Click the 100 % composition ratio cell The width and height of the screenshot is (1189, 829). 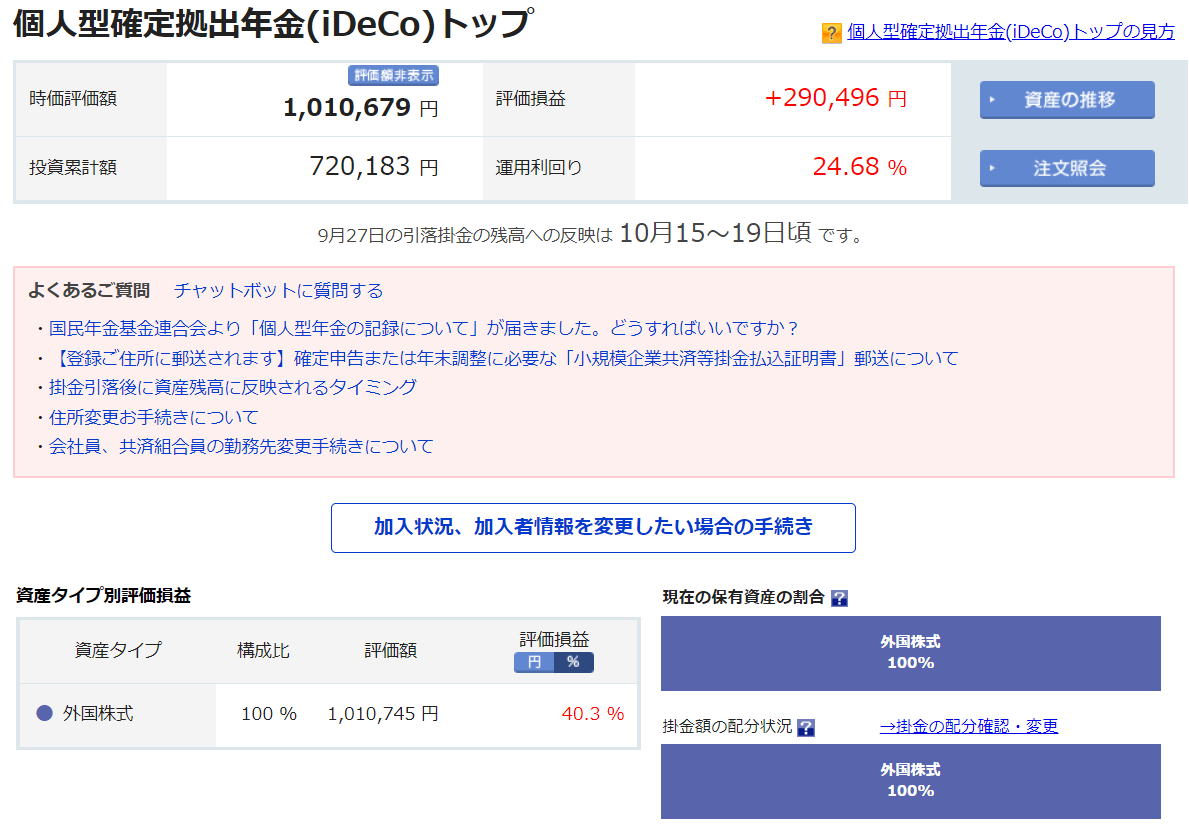click(268, 714)
